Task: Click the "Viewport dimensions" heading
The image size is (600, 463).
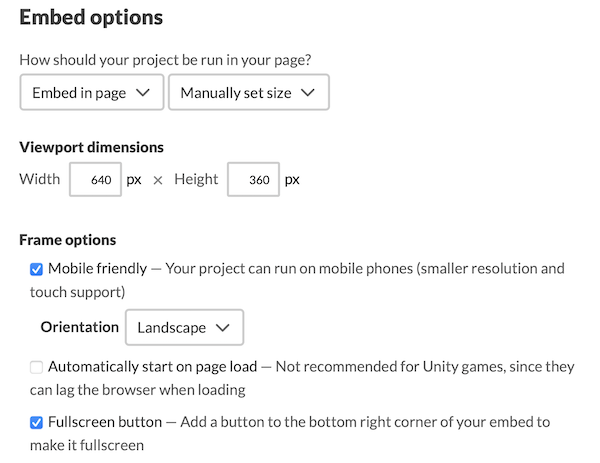Action: click(x=91, y=147)
